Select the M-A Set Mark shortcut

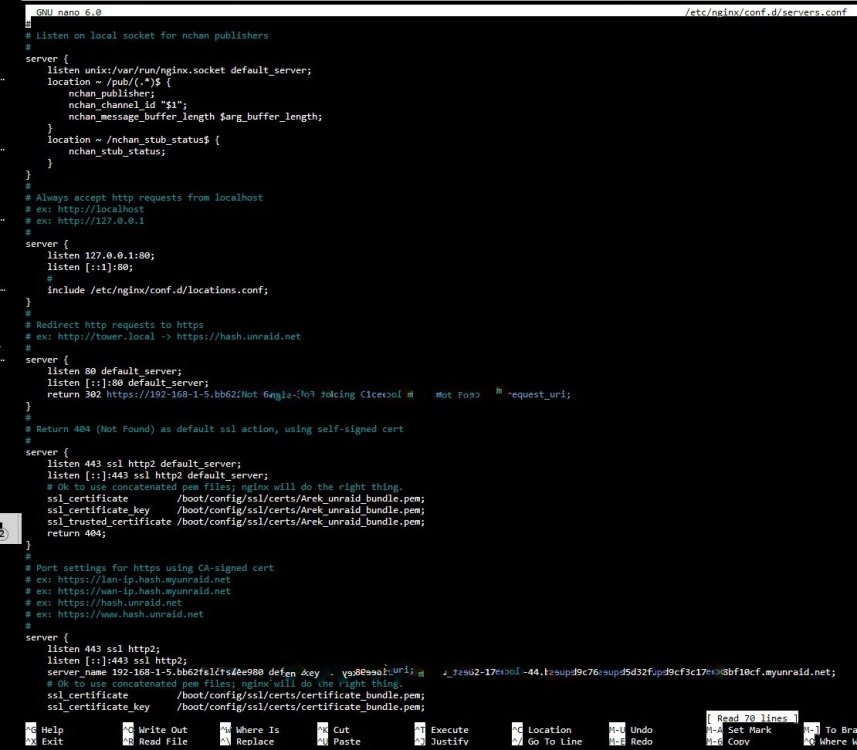click(x=739, y=730)
